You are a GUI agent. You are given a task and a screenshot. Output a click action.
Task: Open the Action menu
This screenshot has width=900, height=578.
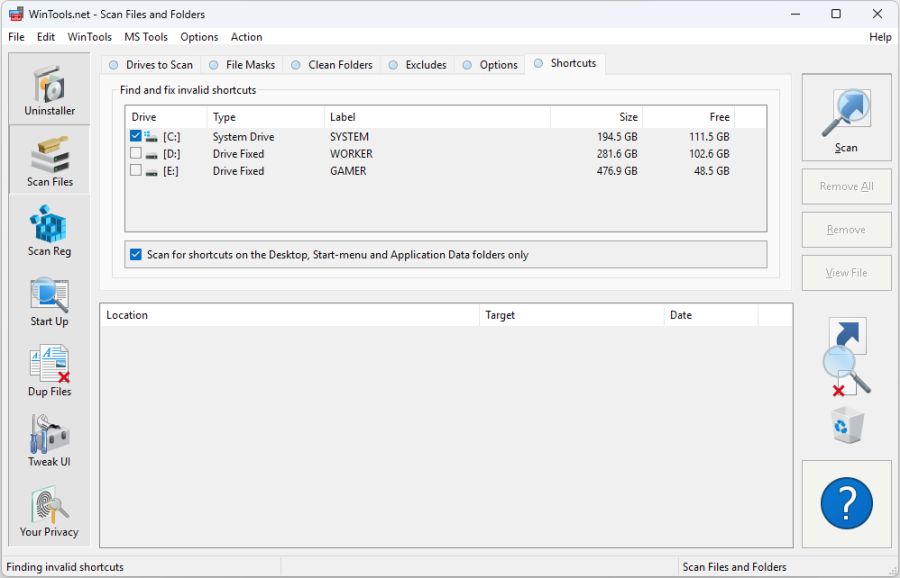[246, 37]
